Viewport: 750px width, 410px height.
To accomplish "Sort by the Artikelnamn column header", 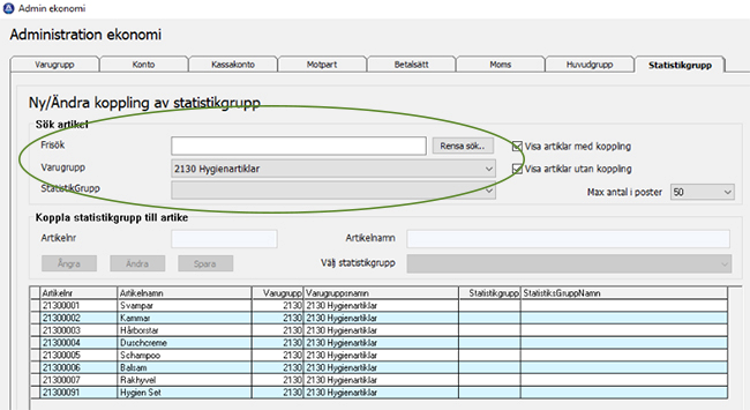I will pos(185,293).
